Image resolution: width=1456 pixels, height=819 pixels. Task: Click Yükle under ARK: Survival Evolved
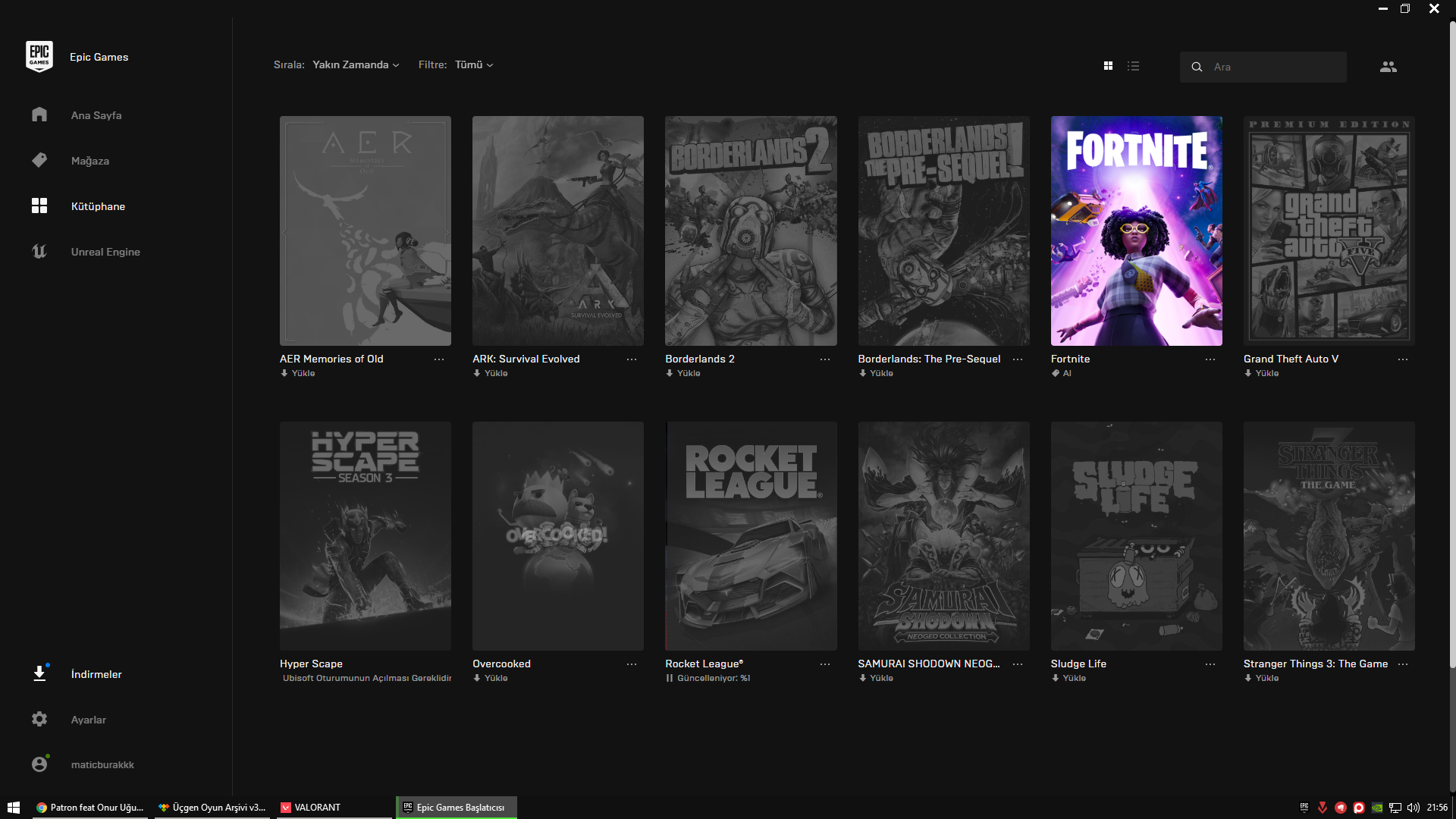(x=491, y=373)
